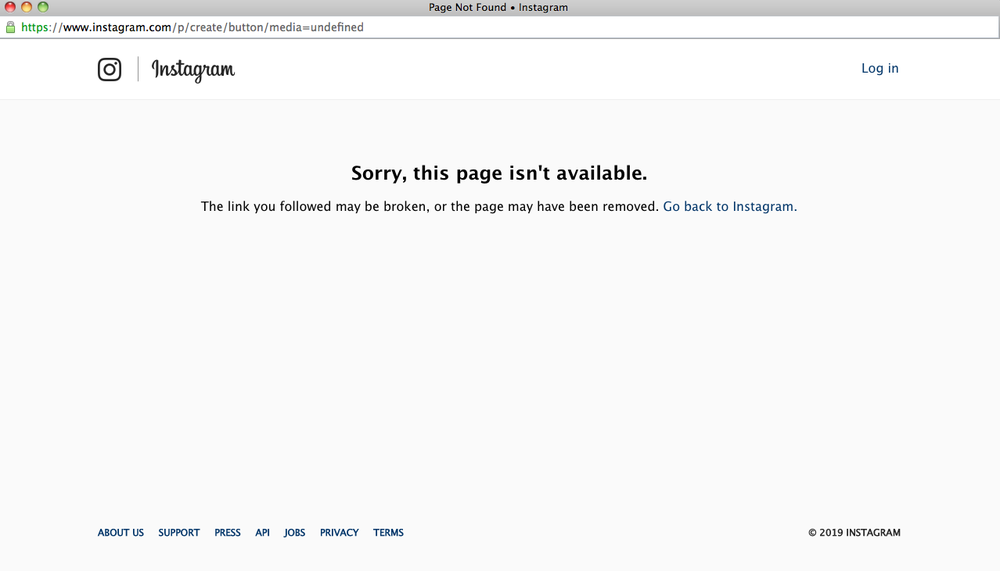
Task: Open the Log in link
Action: coord(879,68)
